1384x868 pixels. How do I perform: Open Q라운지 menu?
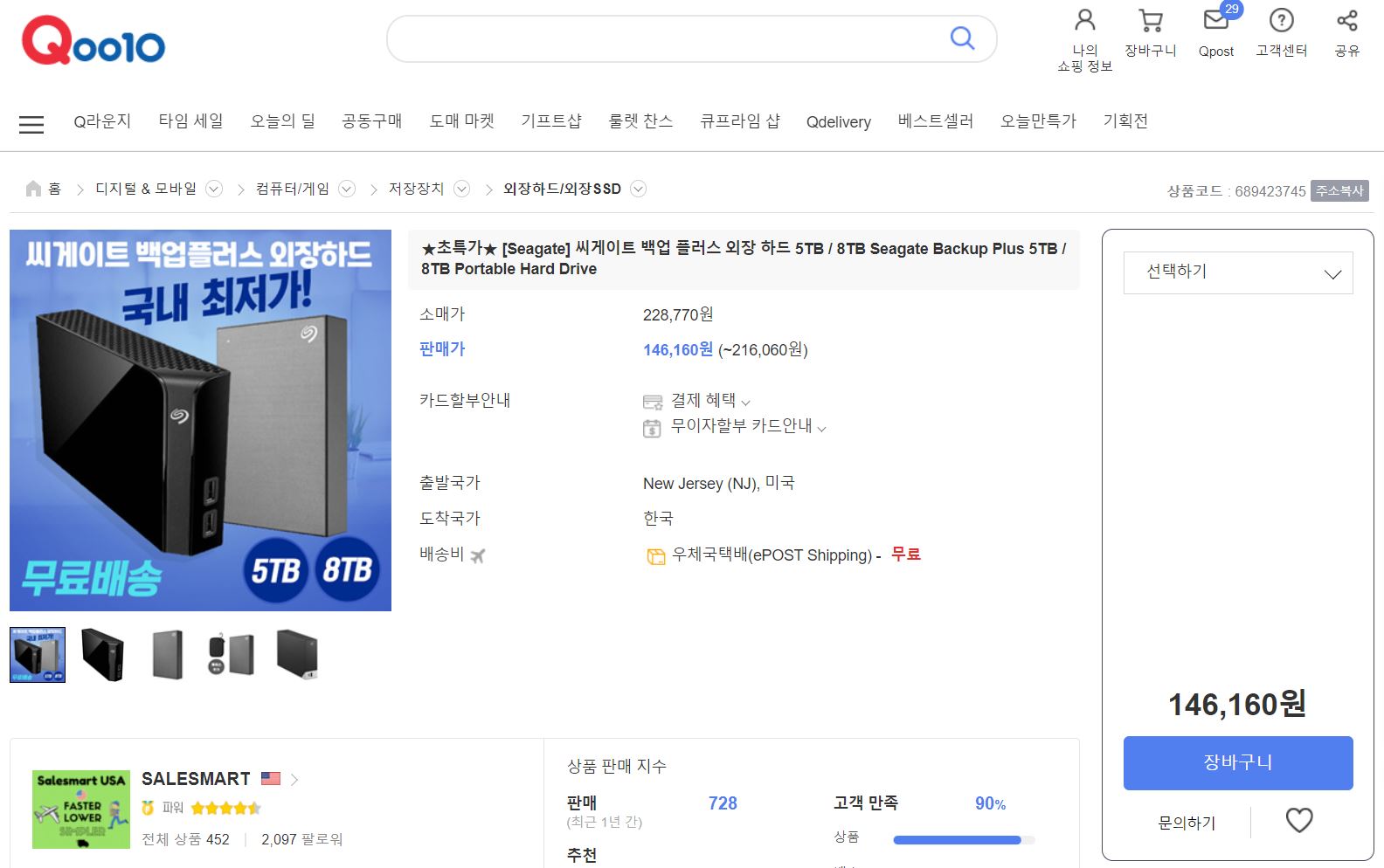[x=102, y=121]
